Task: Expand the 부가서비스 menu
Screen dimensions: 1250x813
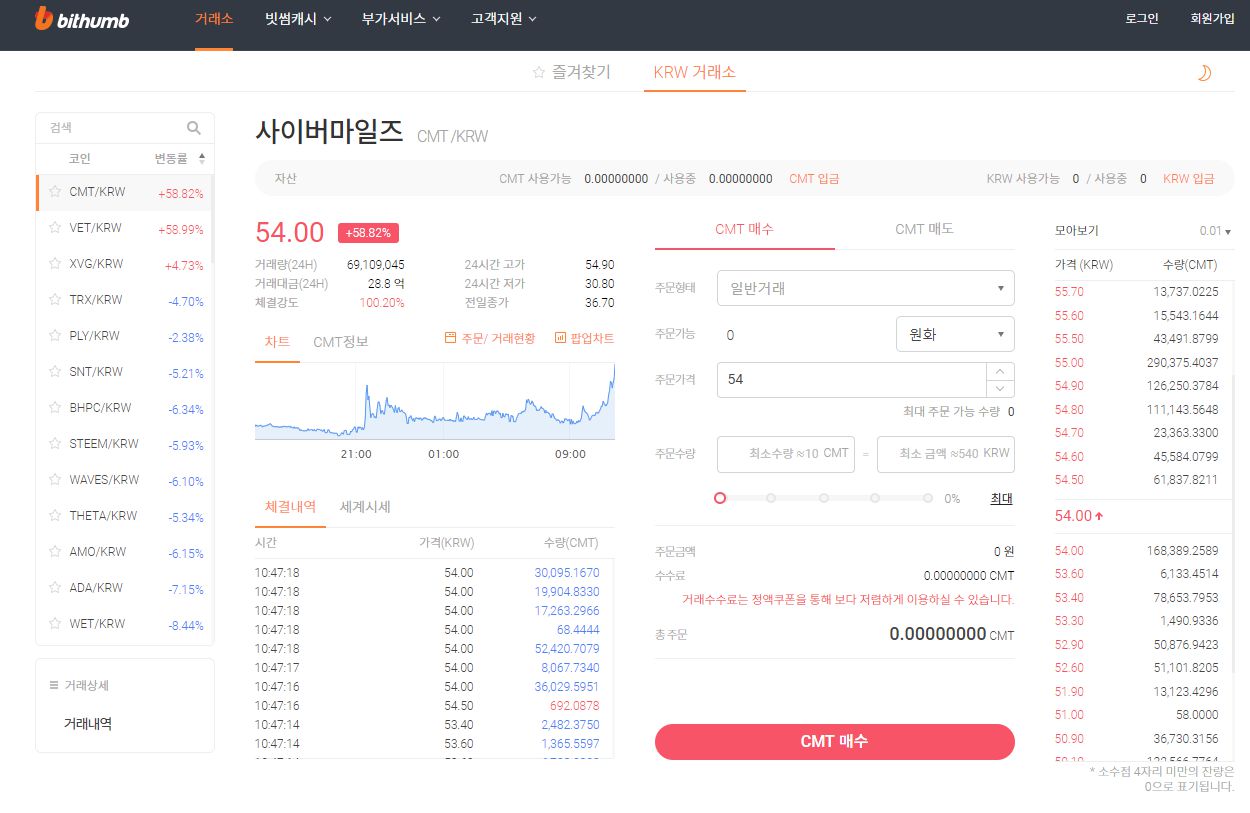Action: click(401, 19)
